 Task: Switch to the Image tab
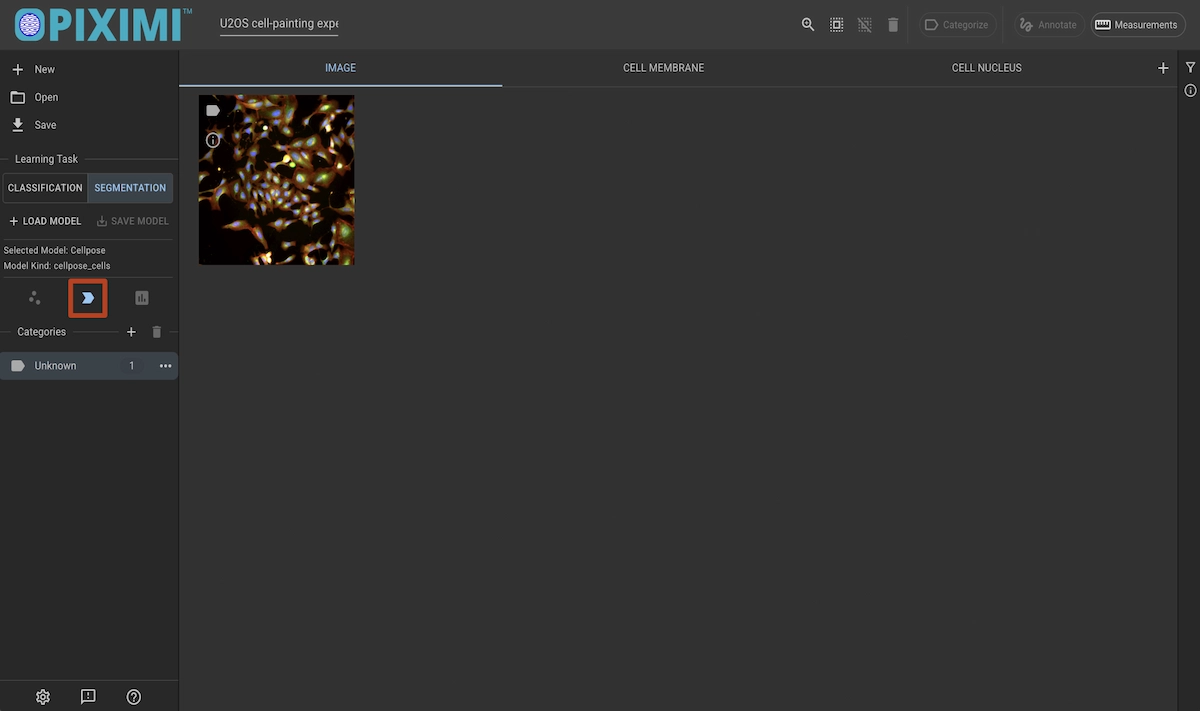coord(340,68)
